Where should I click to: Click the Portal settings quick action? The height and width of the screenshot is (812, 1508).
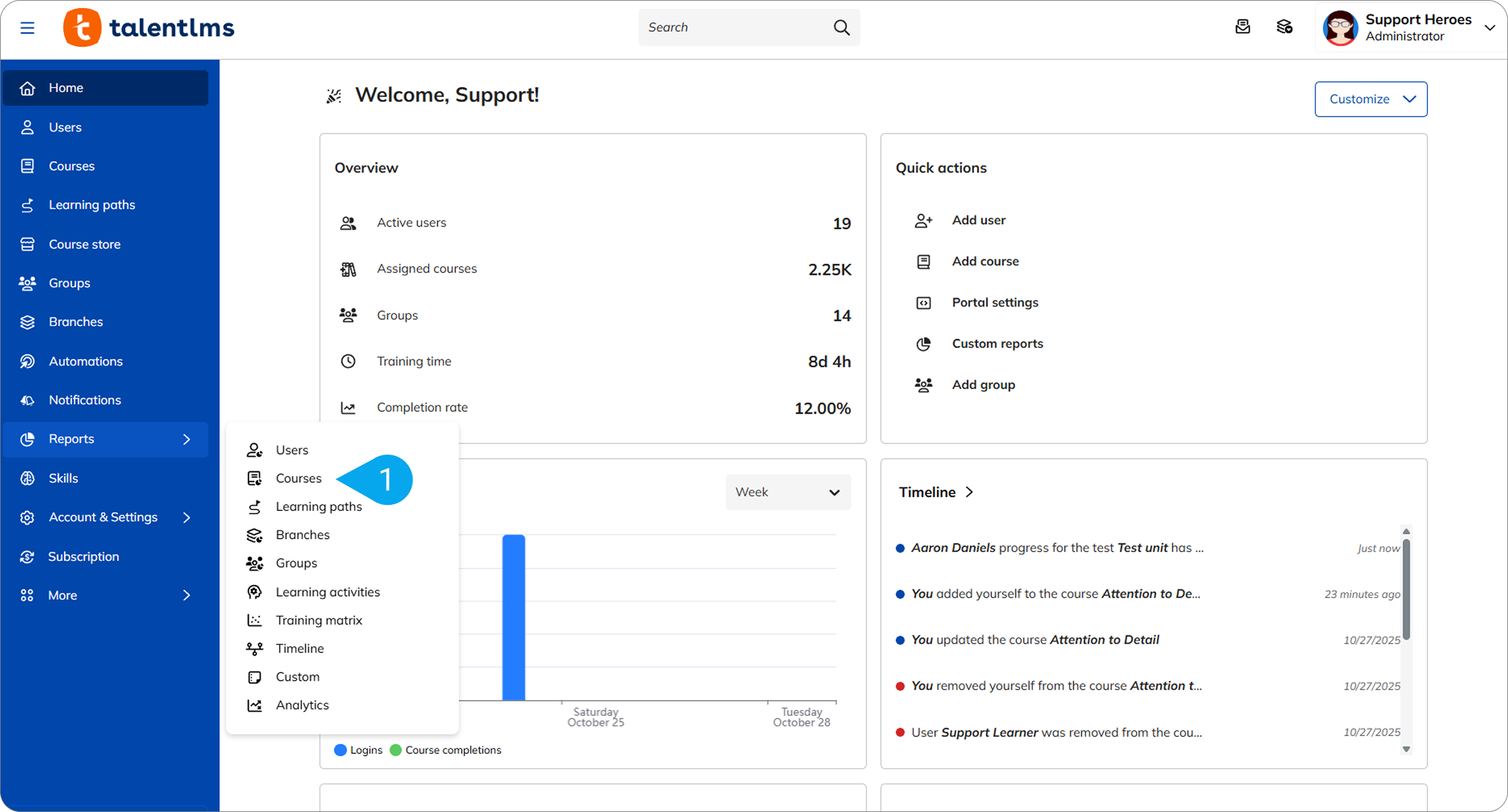[994, 303]
